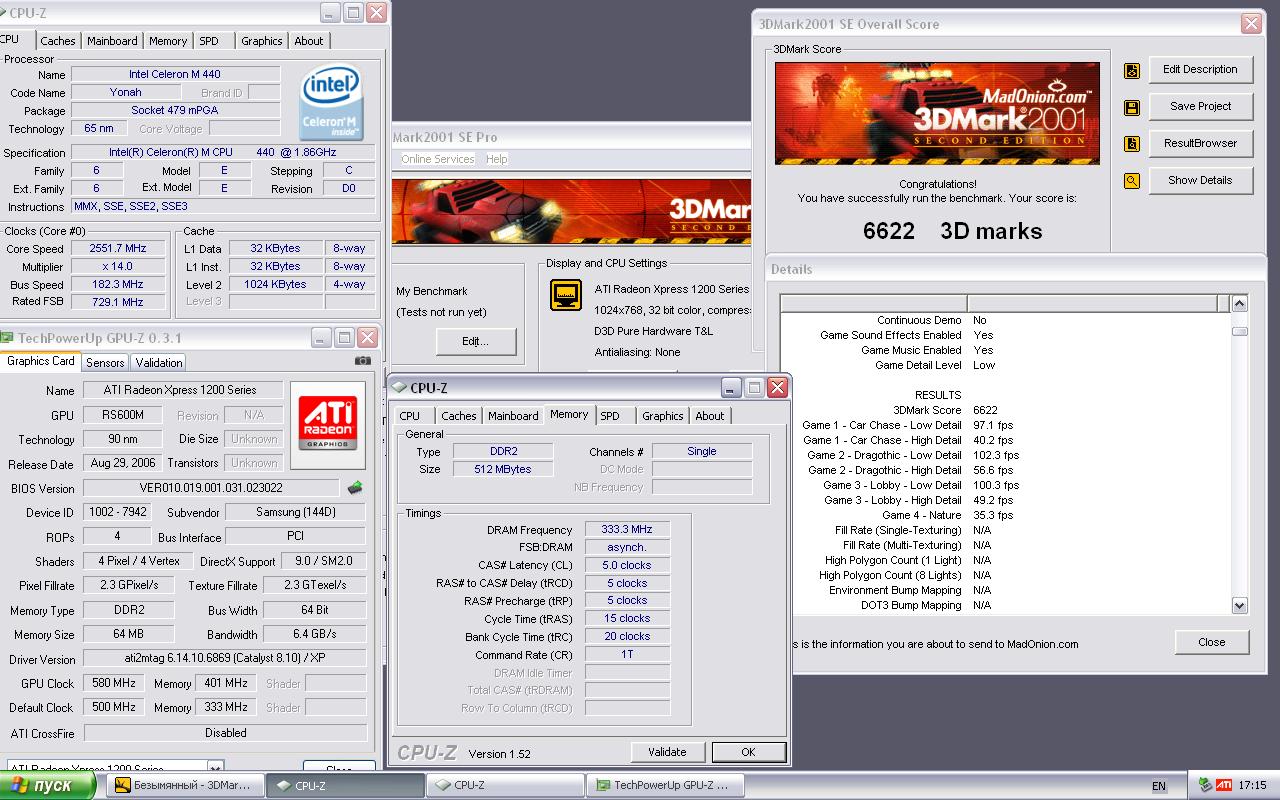
Task: Open the ResultBrowser button
Action: (x=1200, y=144)
